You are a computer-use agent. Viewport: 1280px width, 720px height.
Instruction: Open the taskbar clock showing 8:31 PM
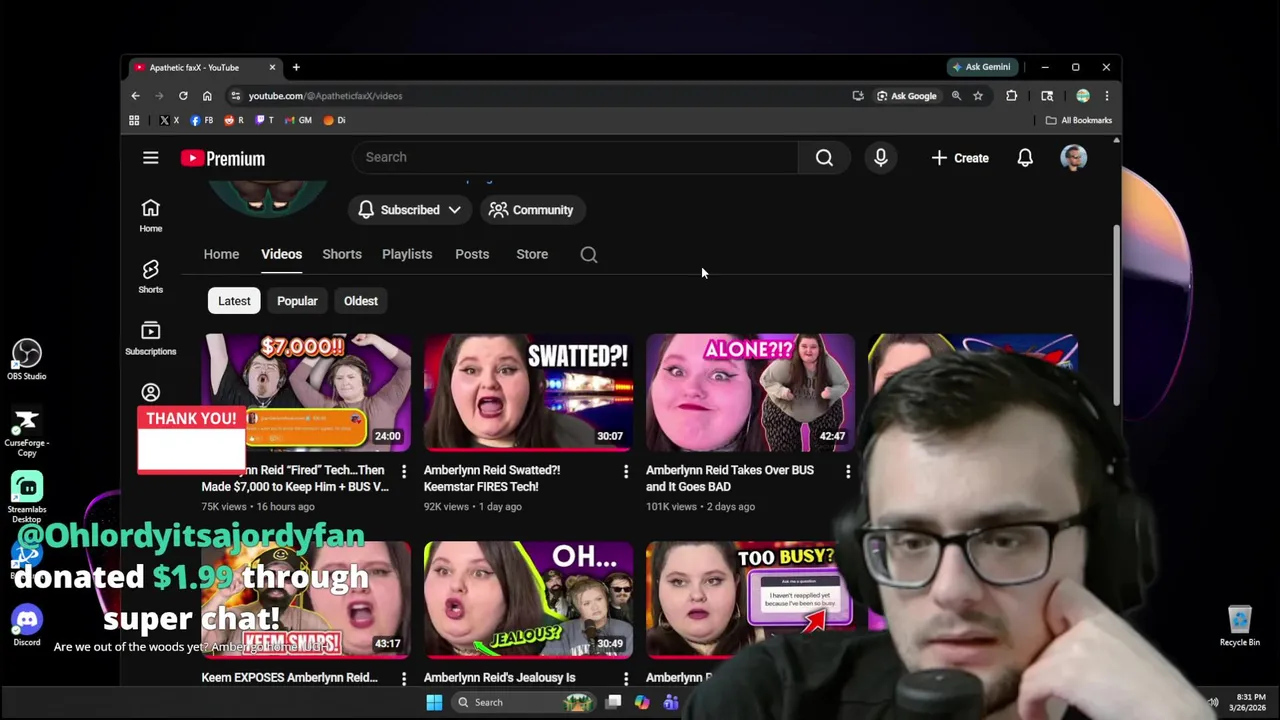1250,702
